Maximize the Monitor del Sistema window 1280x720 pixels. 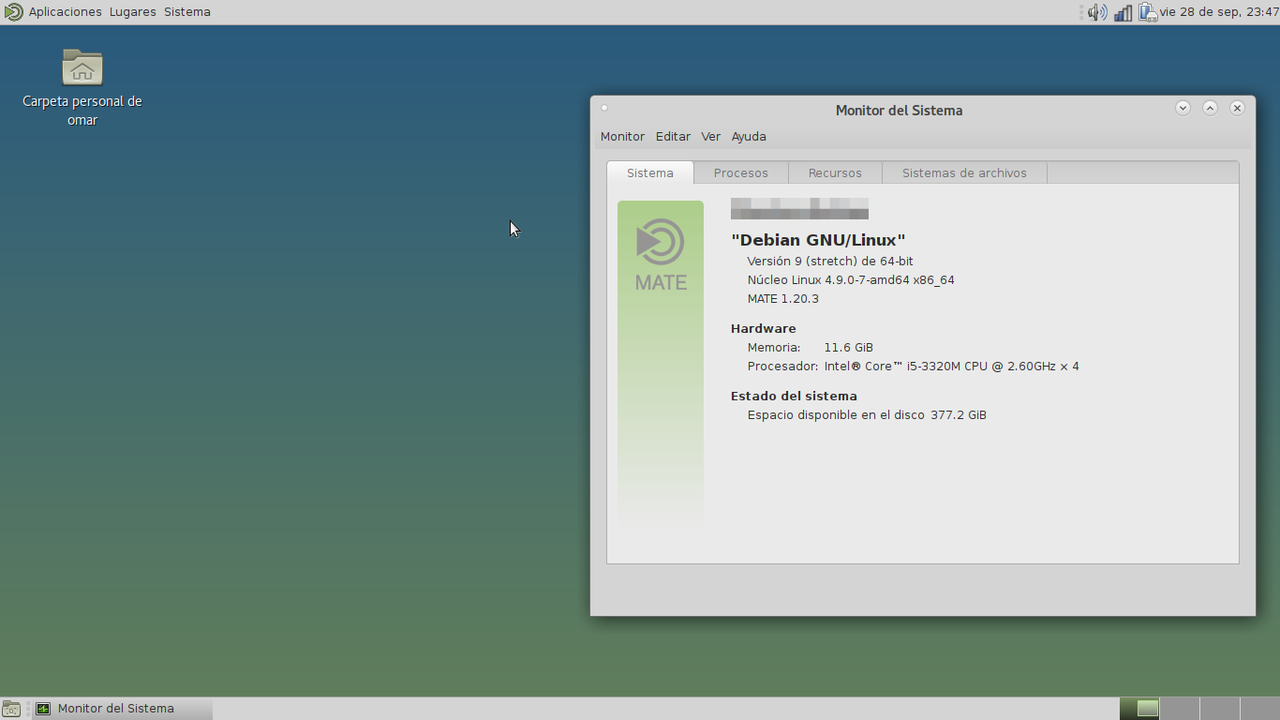[x=1210, y=108]
